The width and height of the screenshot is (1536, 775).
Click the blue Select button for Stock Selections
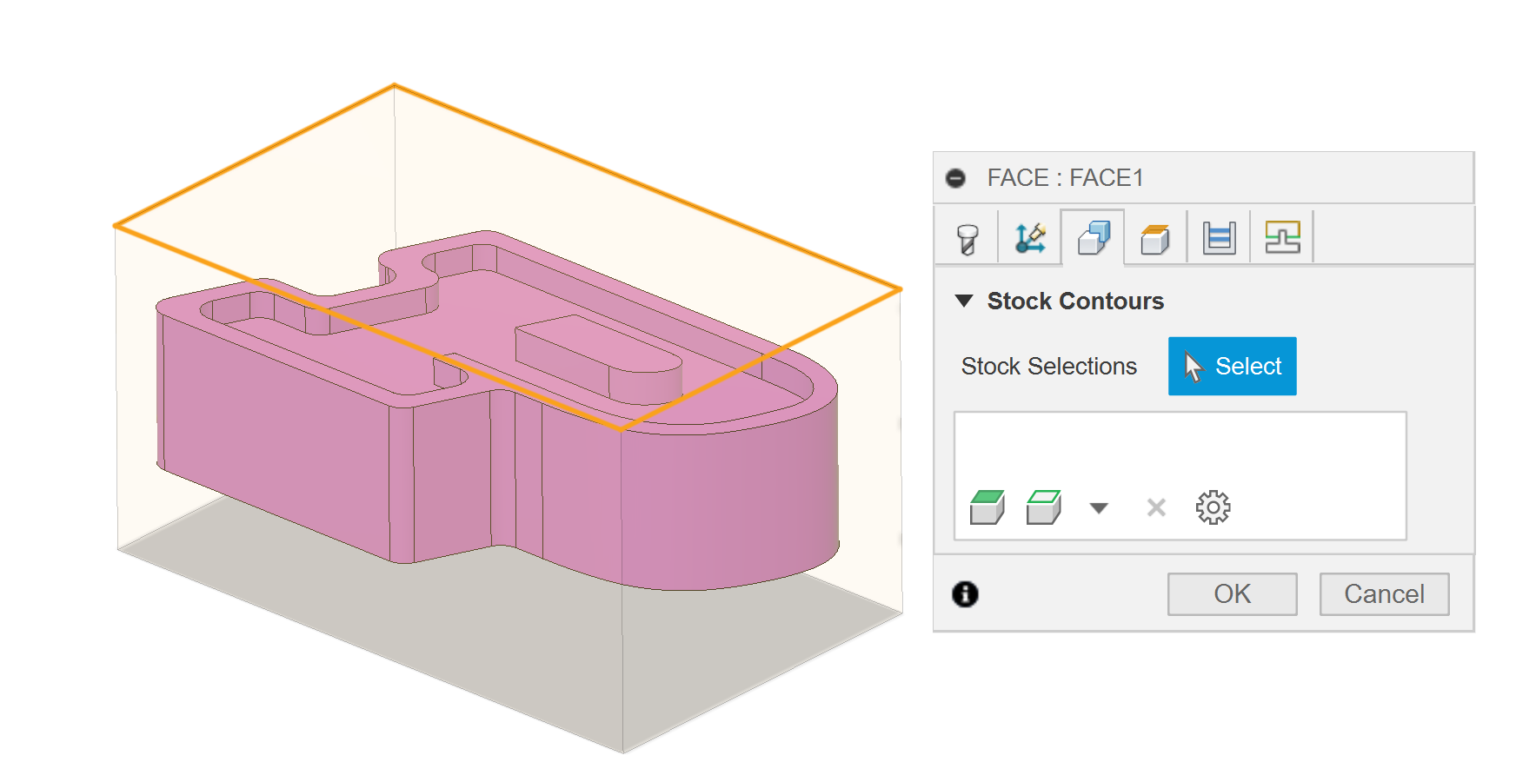[1232, 366]
